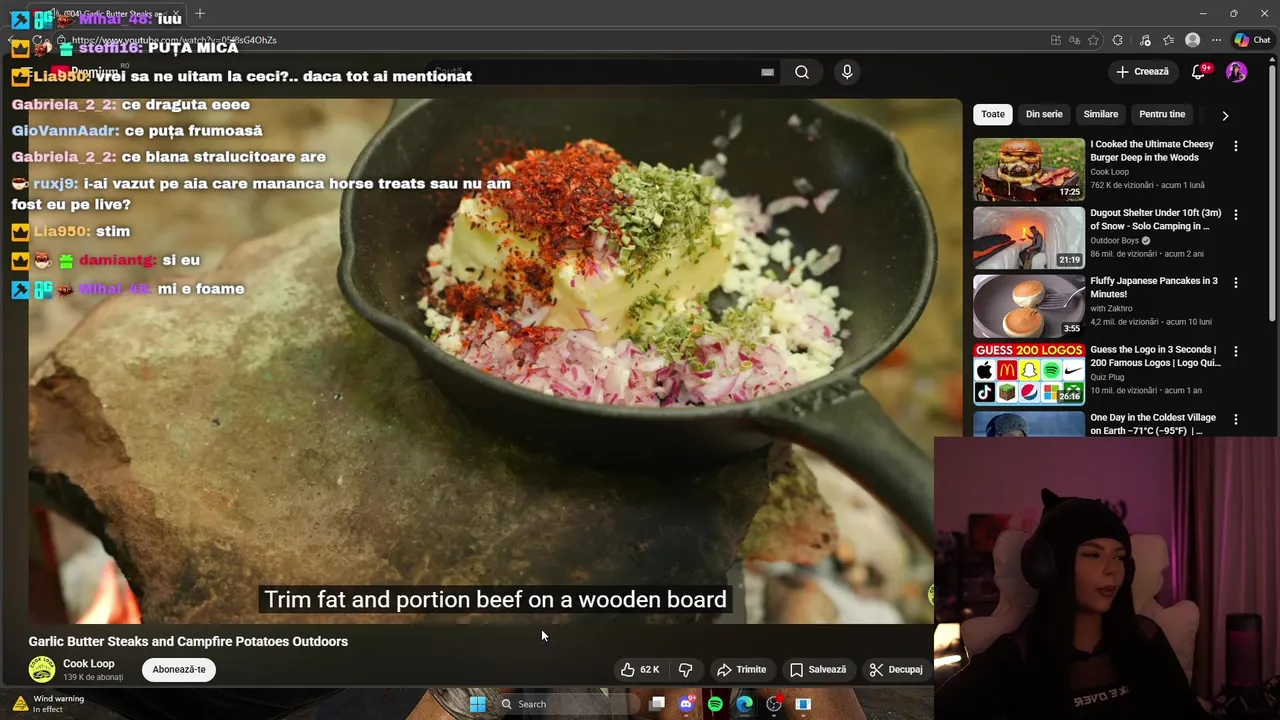Open the Windows Start menu
This screenshot has width=1280, height=720.
(x=478, y=704)
